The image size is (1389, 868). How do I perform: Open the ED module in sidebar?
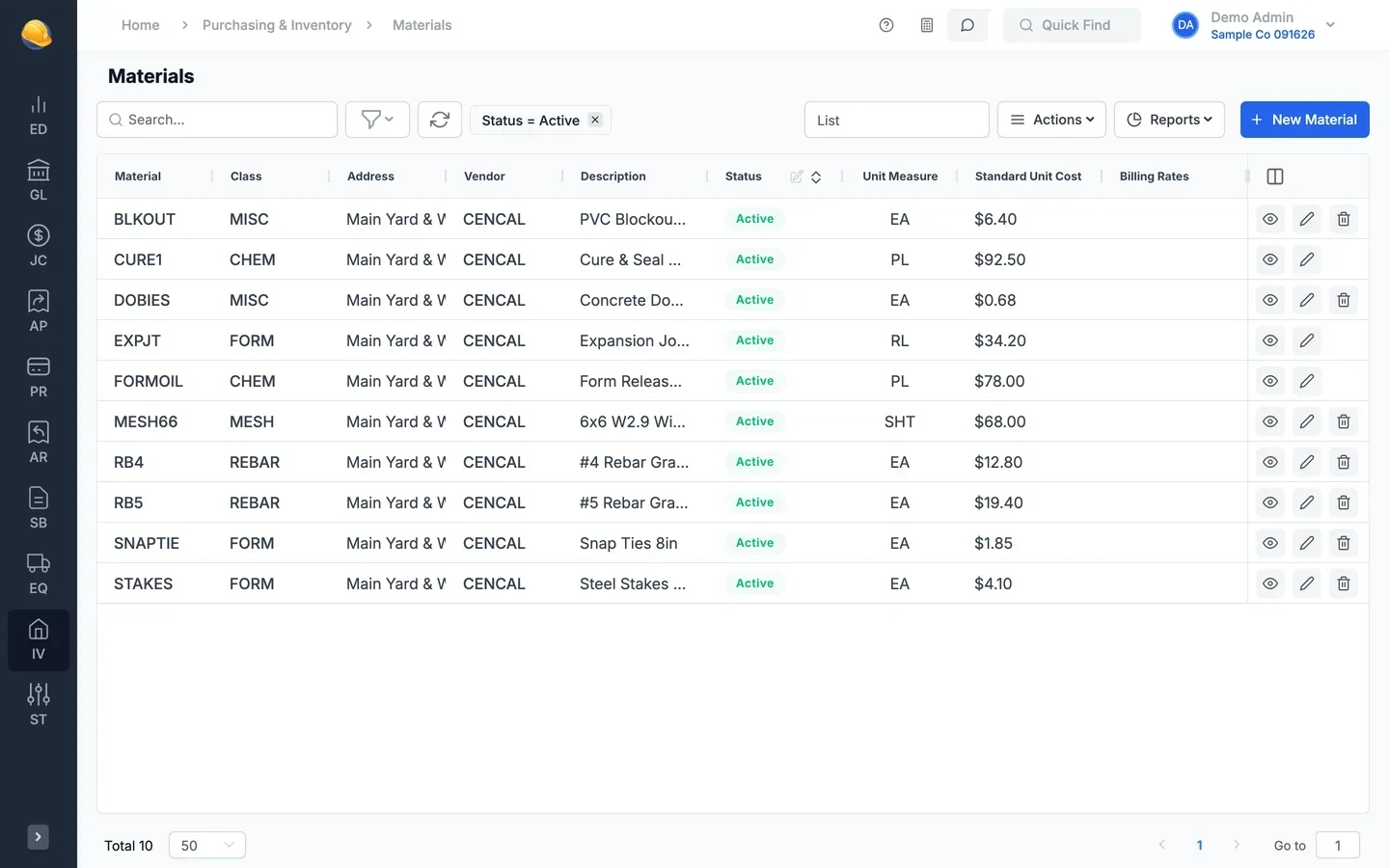pos(39,116)
